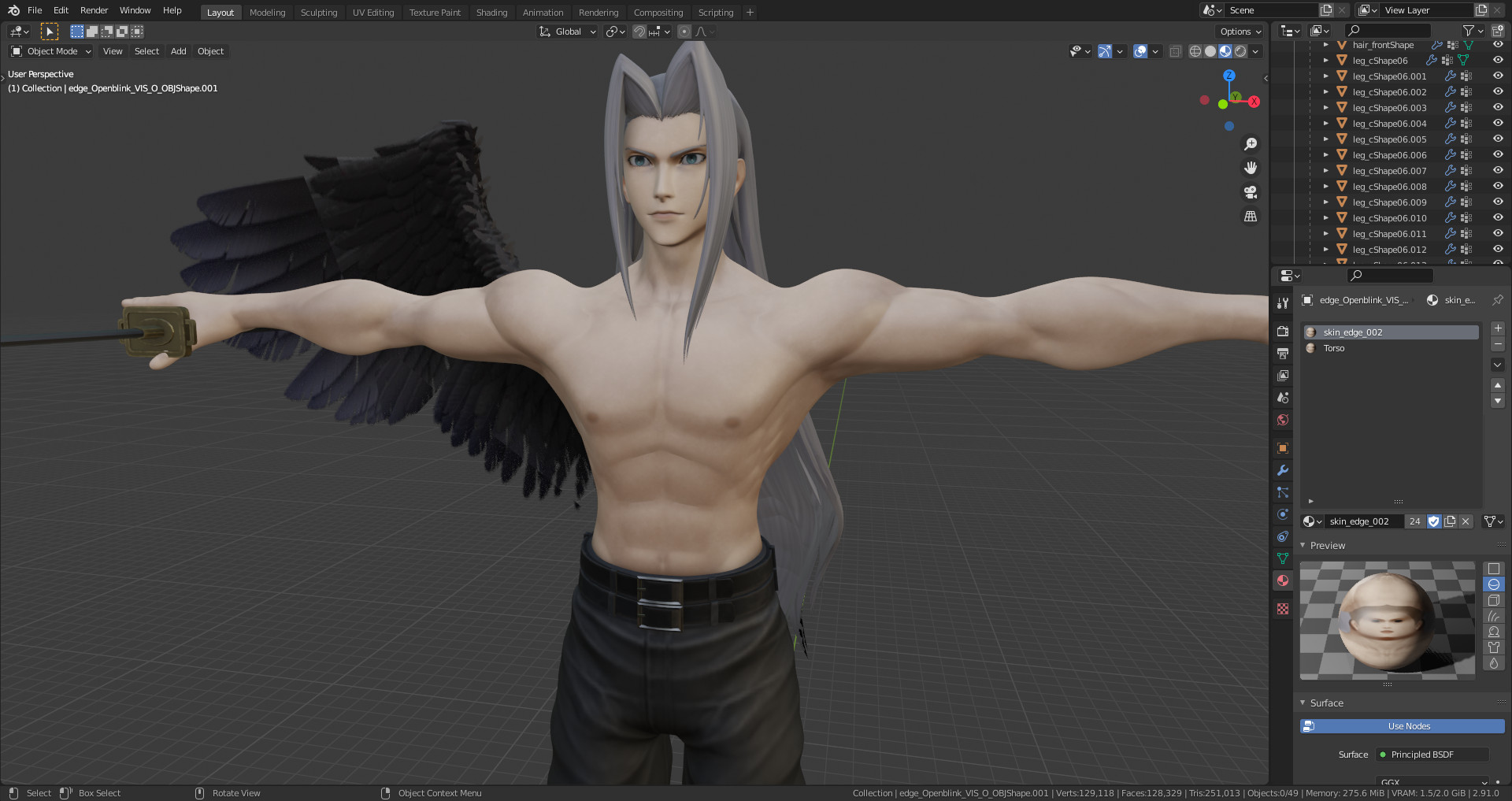
Task: Toggle visibility eye of leg_cShape06.001
Action: coord(1498,76)
